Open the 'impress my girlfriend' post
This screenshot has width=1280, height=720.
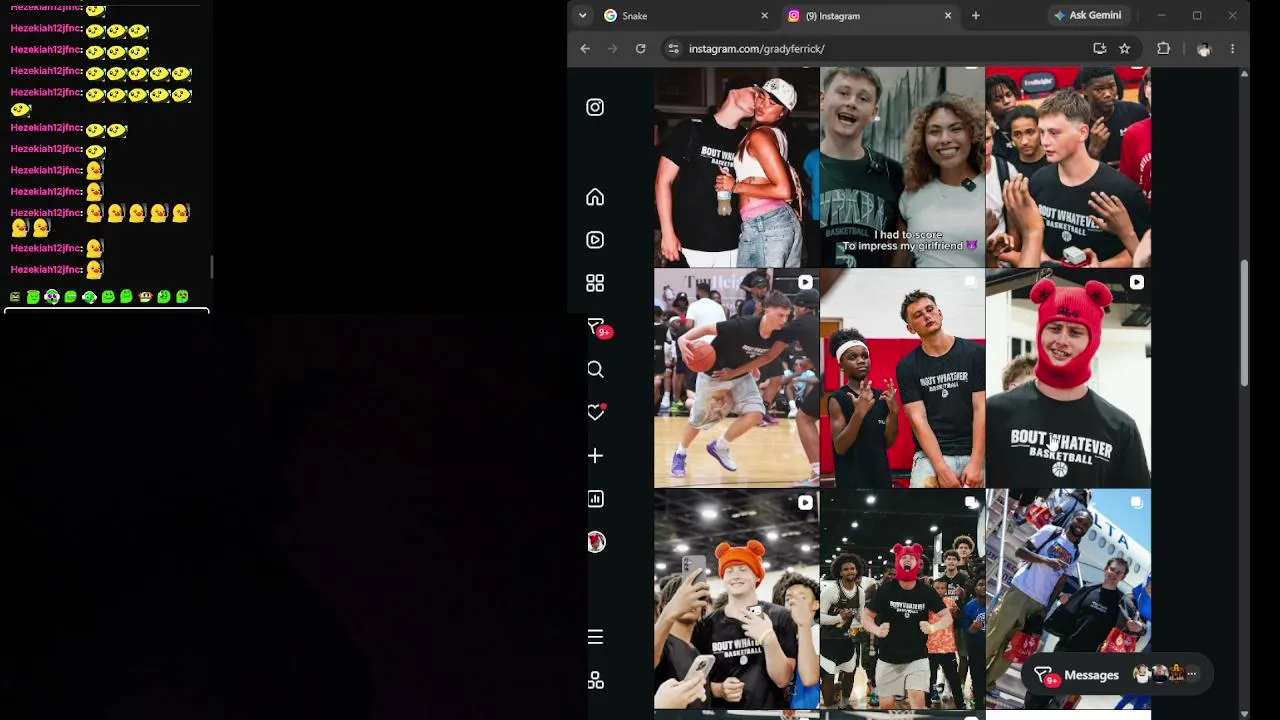[x=902, y=167]
